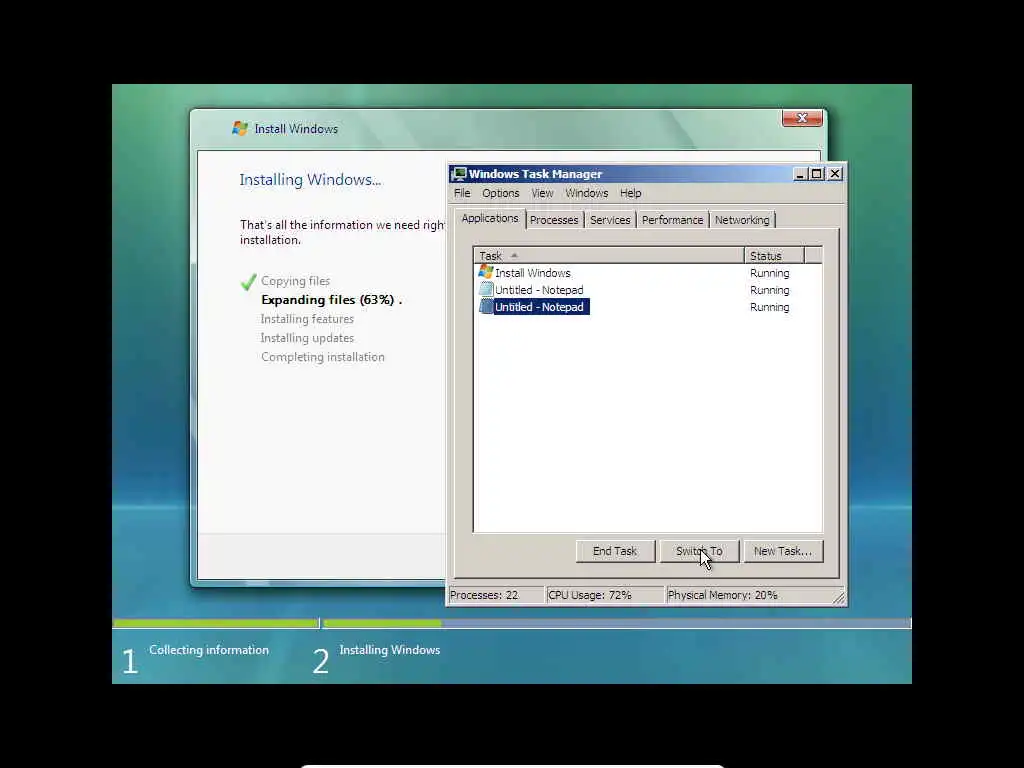Viewport: 1024px width, 768px height.
Task: Open the File menu in Task Manager
Action: click(462, 193)
